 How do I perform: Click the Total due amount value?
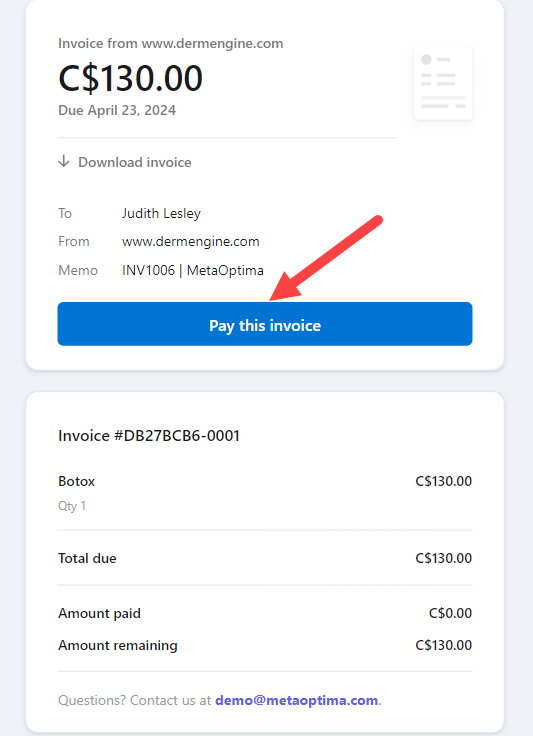[x=443, y=558]
